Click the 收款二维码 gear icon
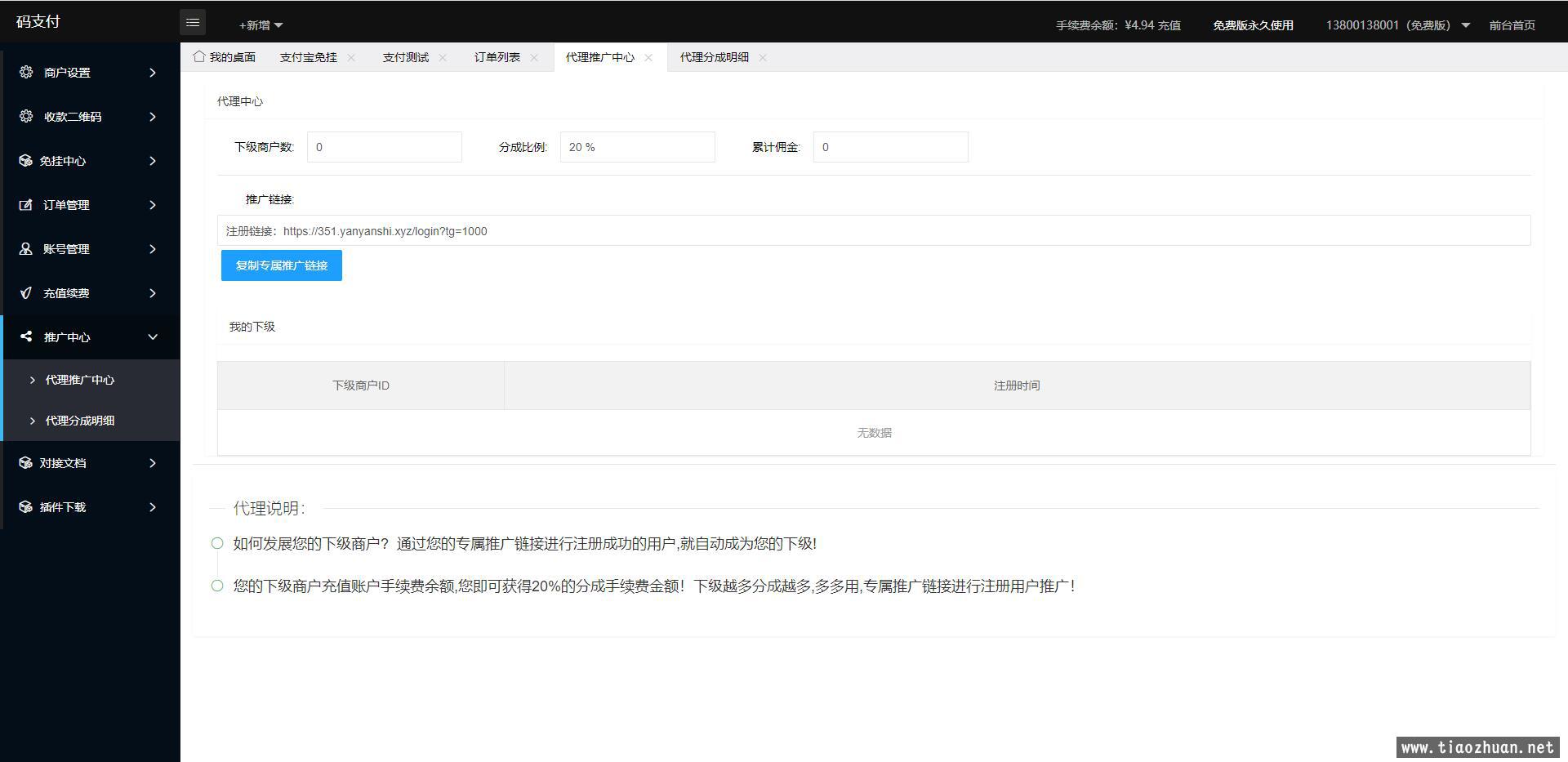The width and height of the screenshot is (1568, 762). (x=26, y=116)
